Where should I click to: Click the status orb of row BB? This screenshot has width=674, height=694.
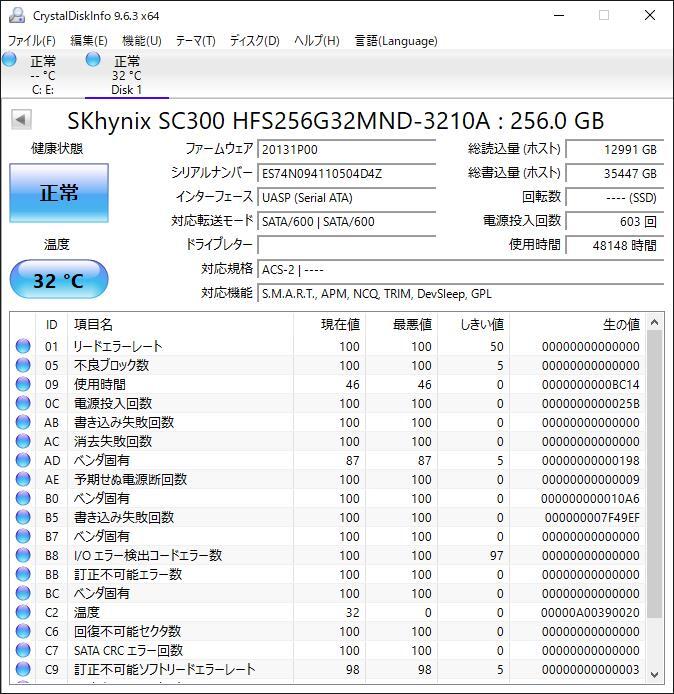tap(23, 574)
